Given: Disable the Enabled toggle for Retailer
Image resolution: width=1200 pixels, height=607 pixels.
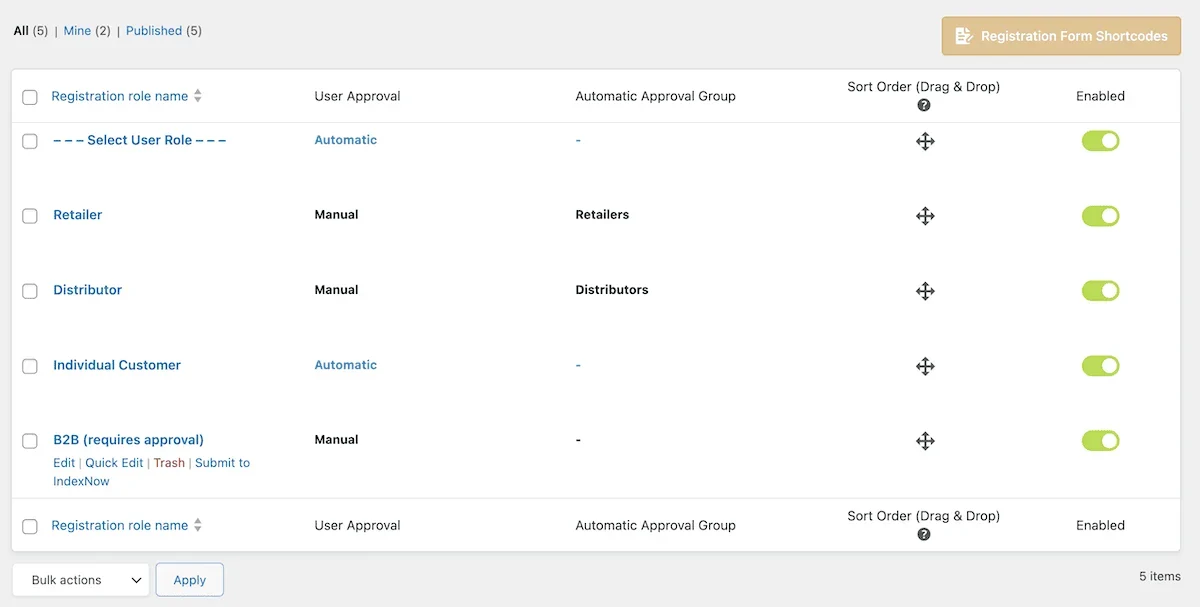Looking at the screenshot, I should [x=1101, y=215].
